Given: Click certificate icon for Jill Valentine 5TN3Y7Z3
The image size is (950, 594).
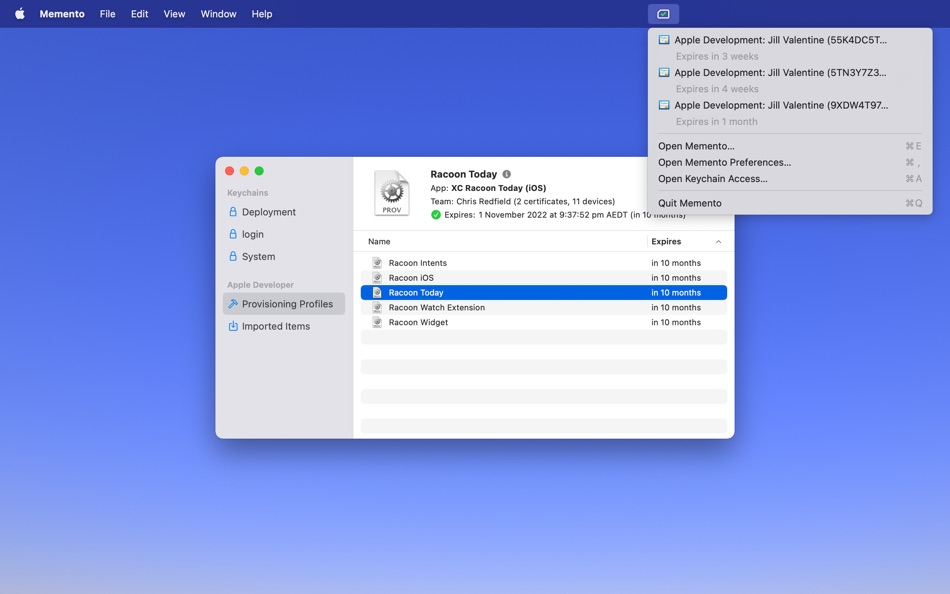Looking at the screenshot, I should point(664,73).
